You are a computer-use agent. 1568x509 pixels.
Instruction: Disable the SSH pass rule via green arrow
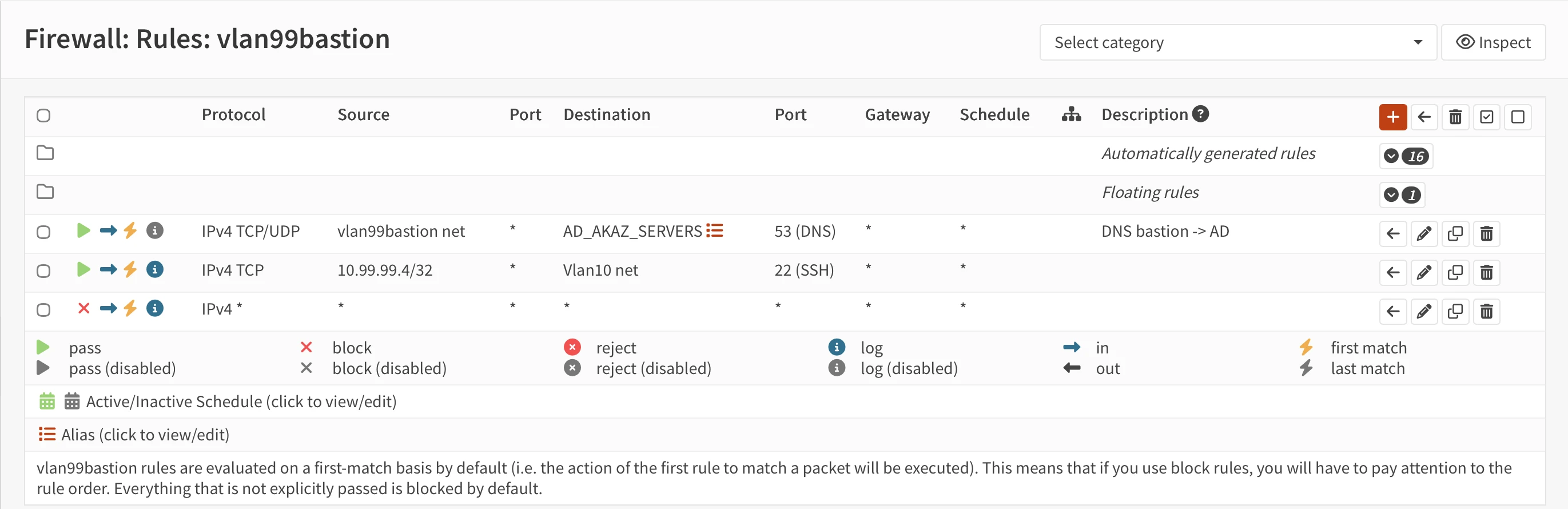pyautogui.click(x=83, y=270)
